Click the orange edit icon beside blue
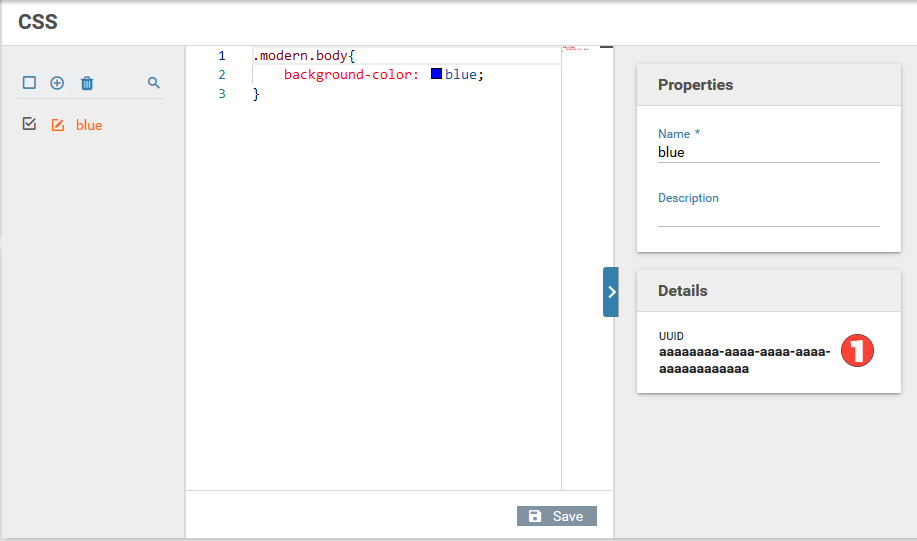The width and height of the screenshot is (917, 541). pos(58,125)
